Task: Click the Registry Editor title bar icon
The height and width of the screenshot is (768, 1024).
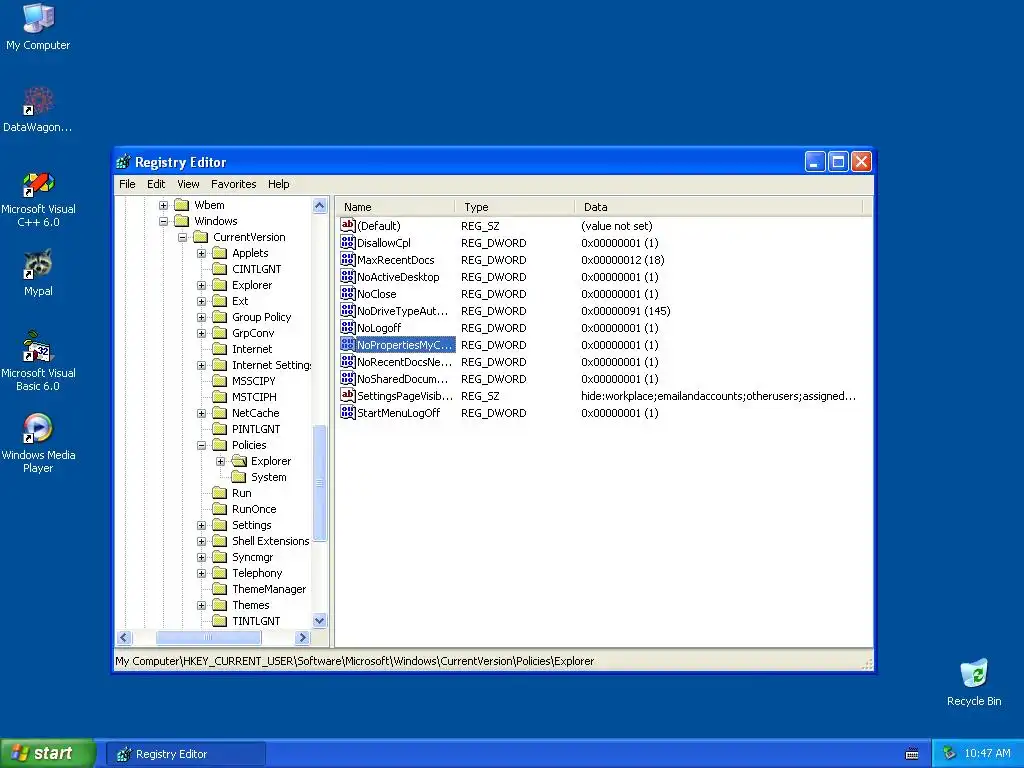Action: 123,162
